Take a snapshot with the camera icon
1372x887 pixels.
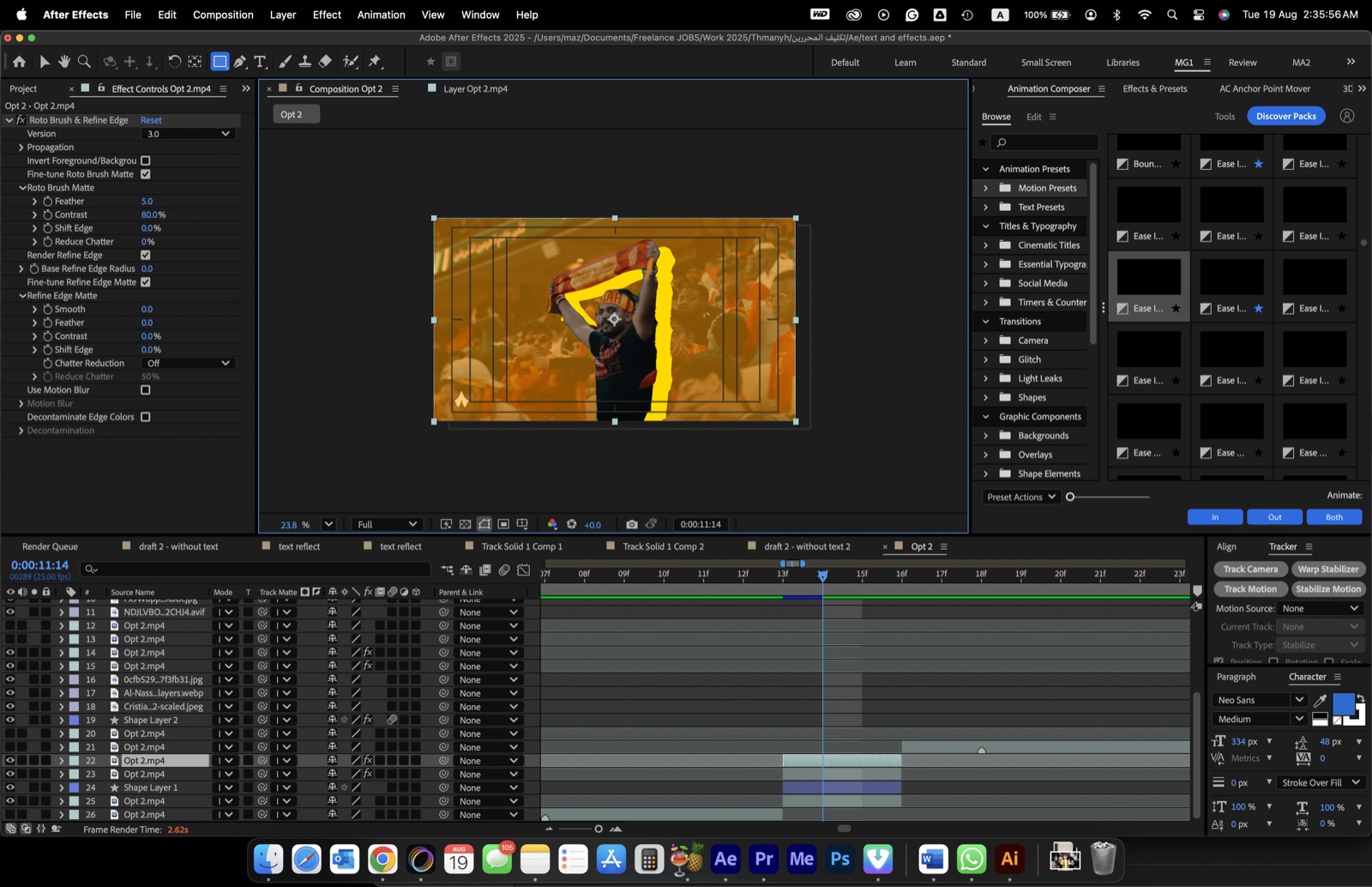point(632,524)
